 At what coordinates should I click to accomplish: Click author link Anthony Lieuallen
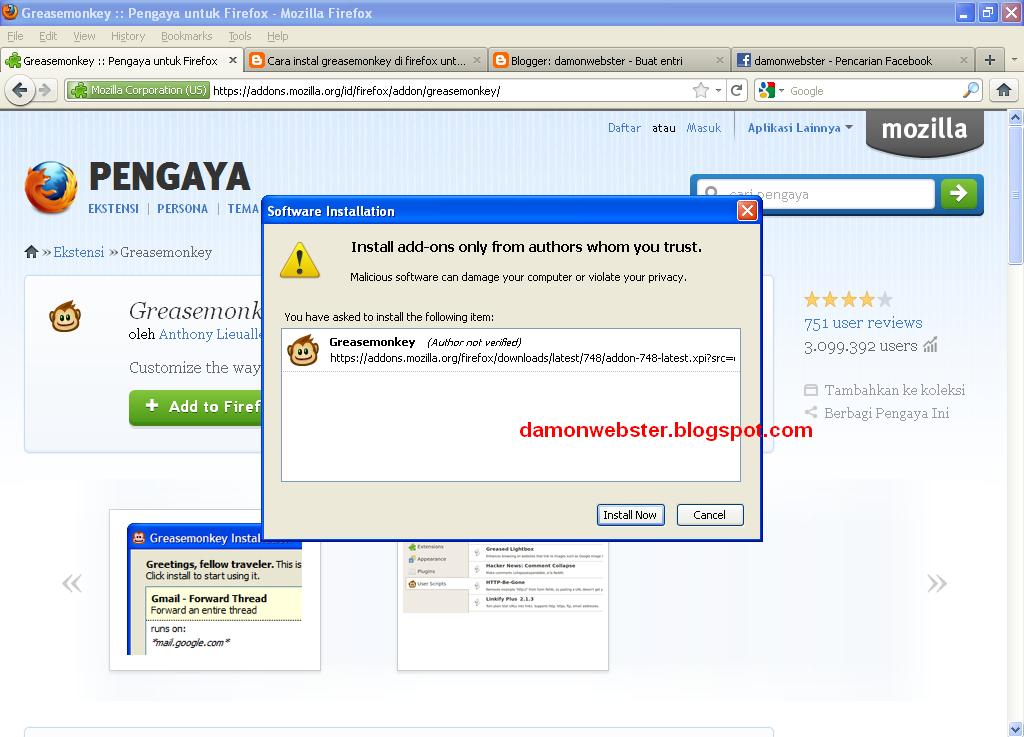click(x=210, y=334)
